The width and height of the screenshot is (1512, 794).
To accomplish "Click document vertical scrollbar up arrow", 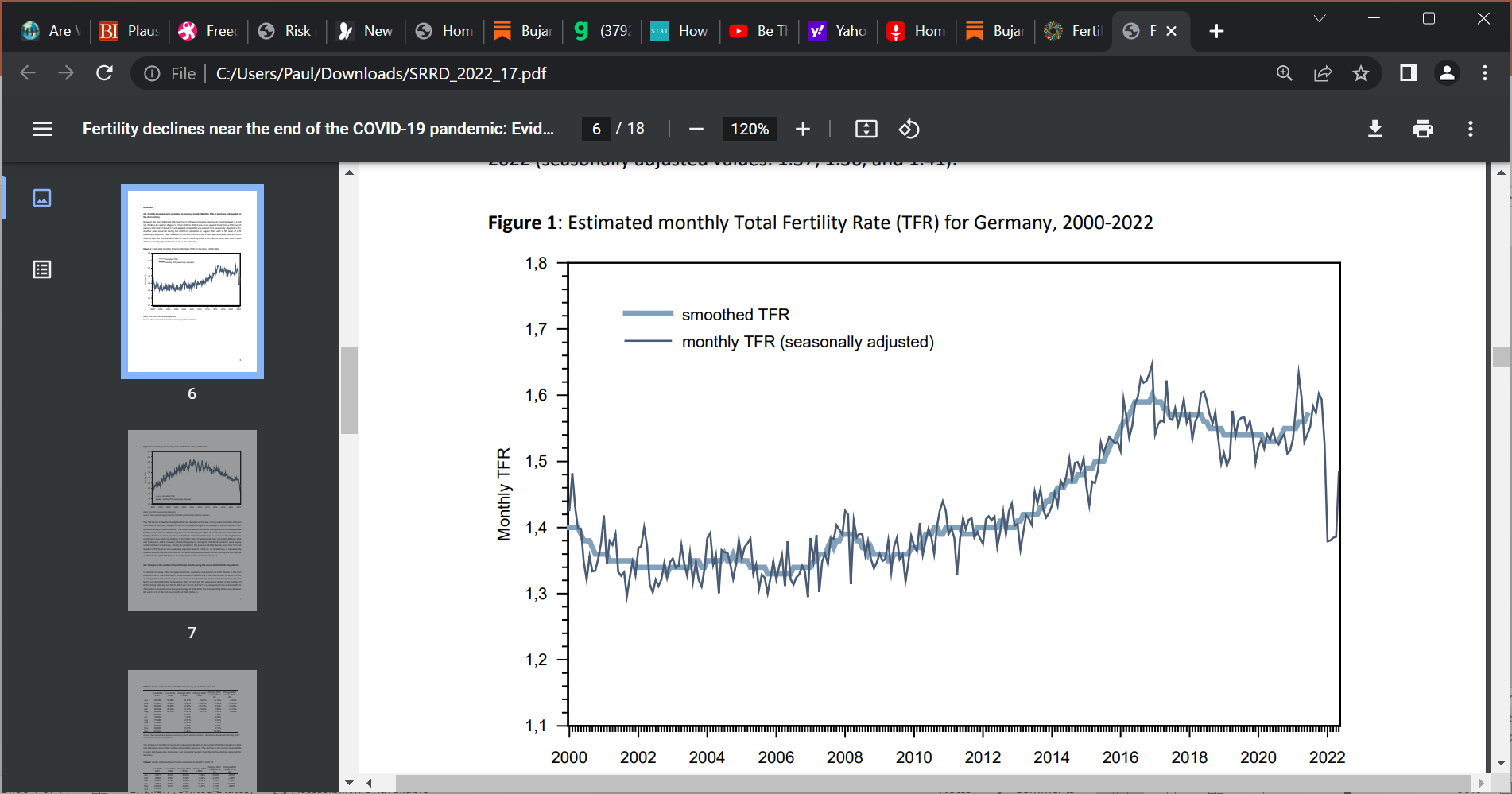I will tap(1501, 172).
